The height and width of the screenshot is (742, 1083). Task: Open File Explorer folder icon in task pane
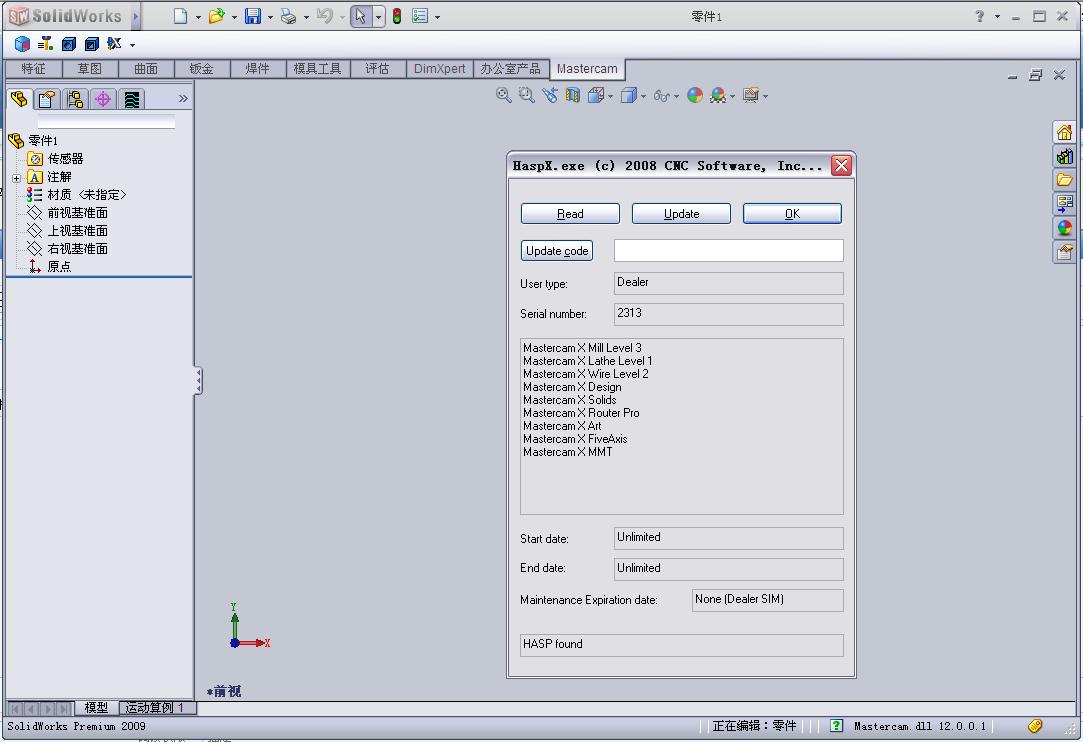coord(1064,180)
